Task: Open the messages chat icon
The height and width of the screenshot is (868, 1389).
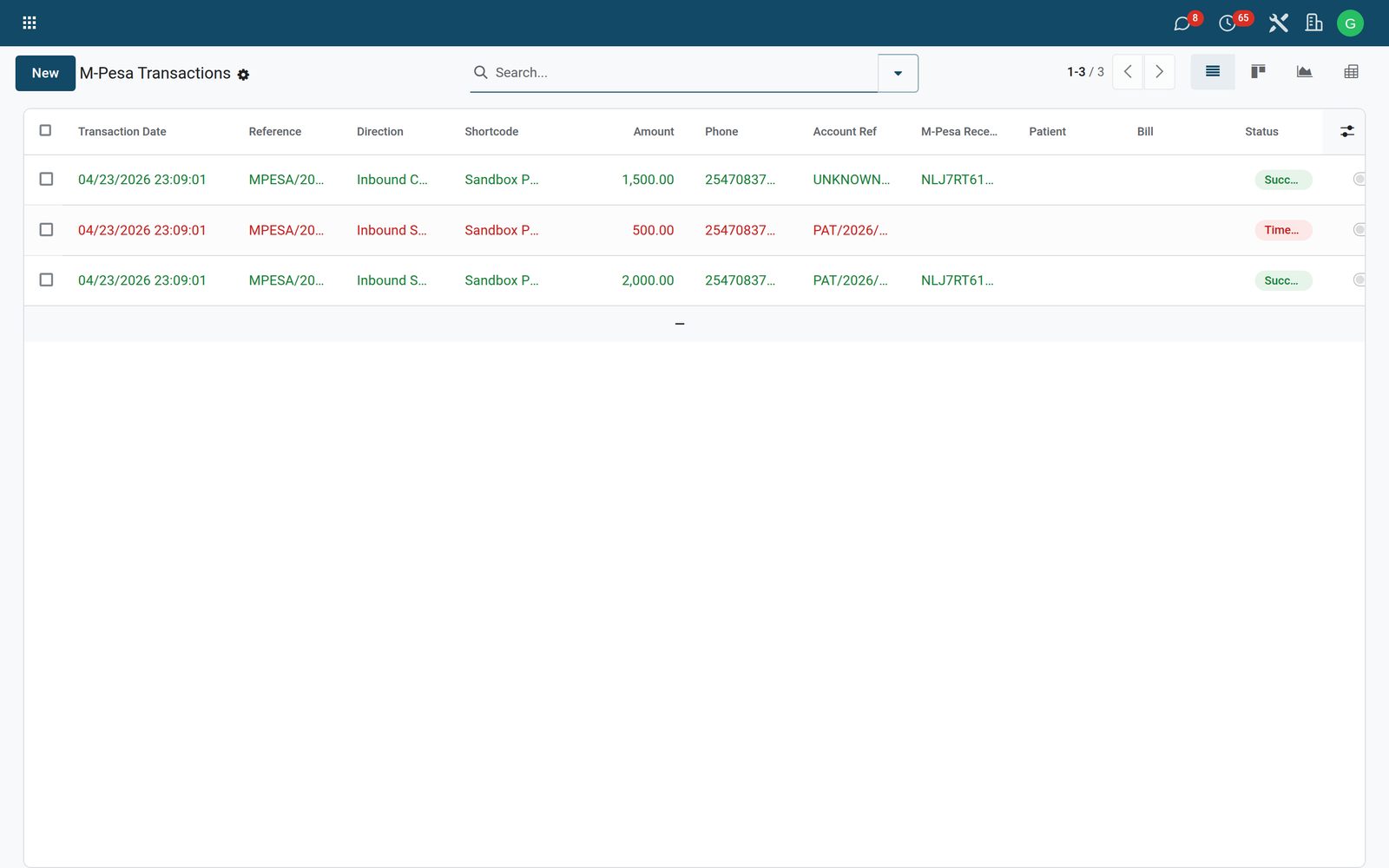Action: tap(1182, 23)
